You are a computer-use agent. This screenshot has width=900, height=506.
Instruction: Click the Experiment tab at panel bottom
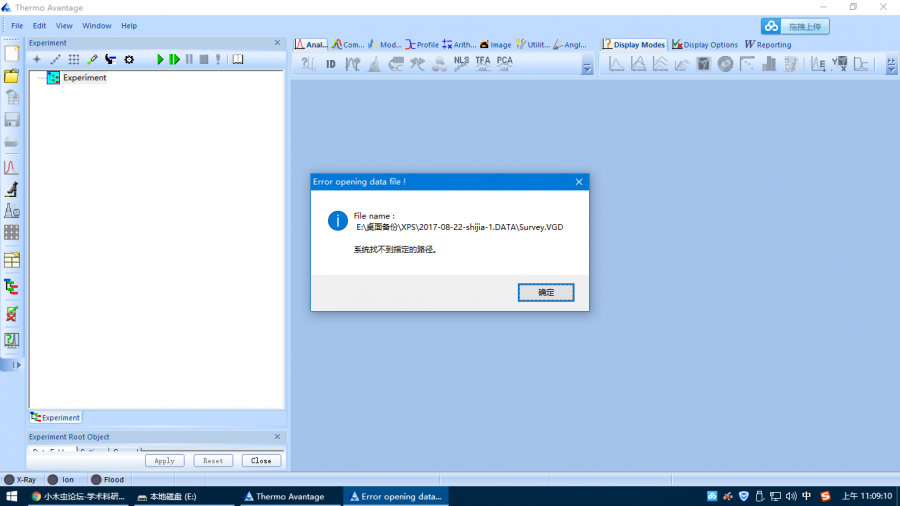pos(55,418)
